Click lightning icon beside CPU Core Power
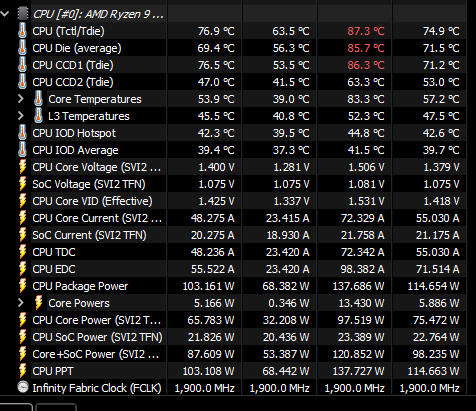The height and width of the screenshot is (411, 476). 22,320
